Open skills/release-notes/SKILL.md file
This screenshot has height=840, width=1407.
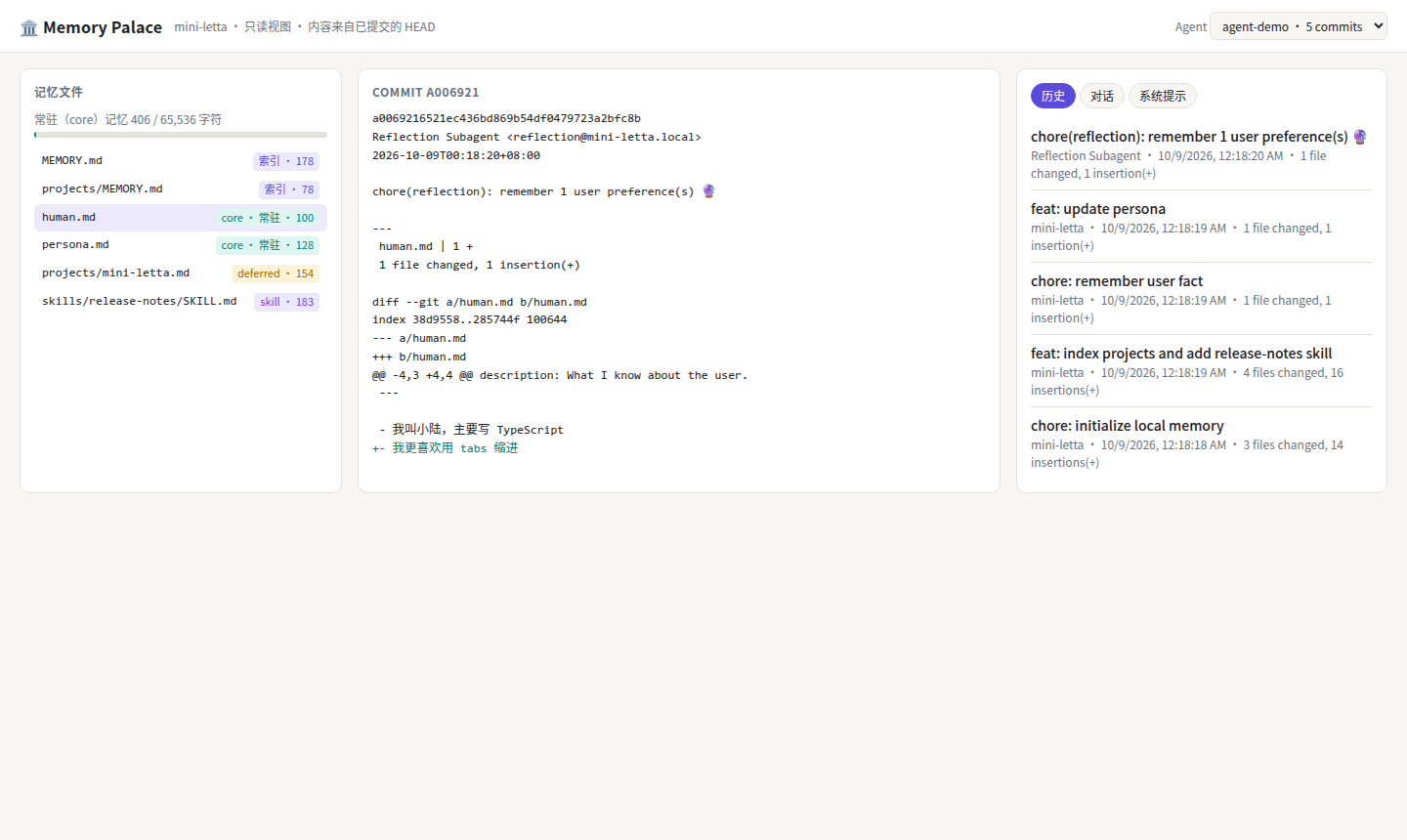(181, 302)
